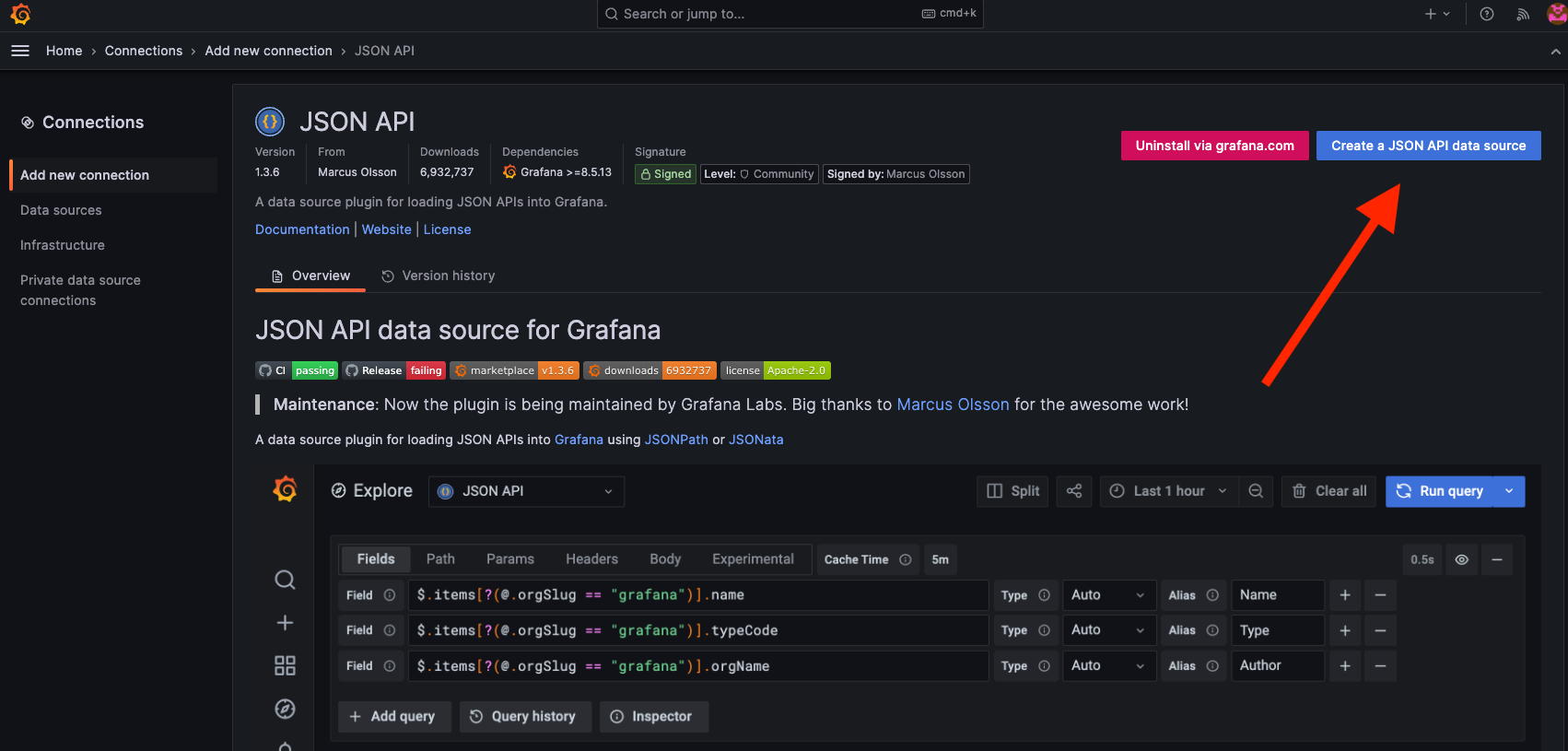Open the hamburger navigation menu
Image resolution: width=1568 pixels, height=751 pixels.
tap(20, 51)
